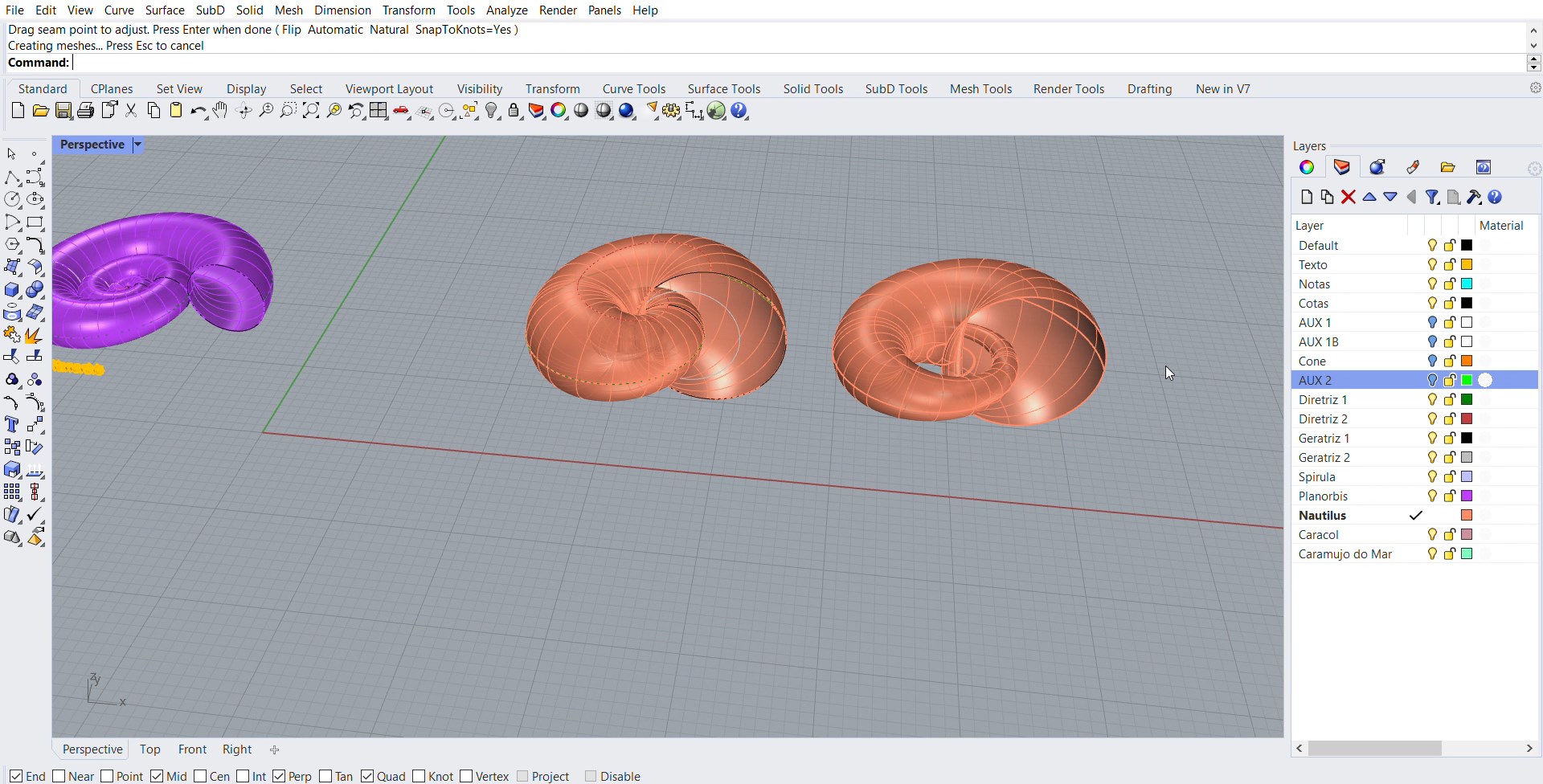Screen dimensions: 1543x784
Task: Enable the Cen osnap checkbox
Action: pos(200,776)
